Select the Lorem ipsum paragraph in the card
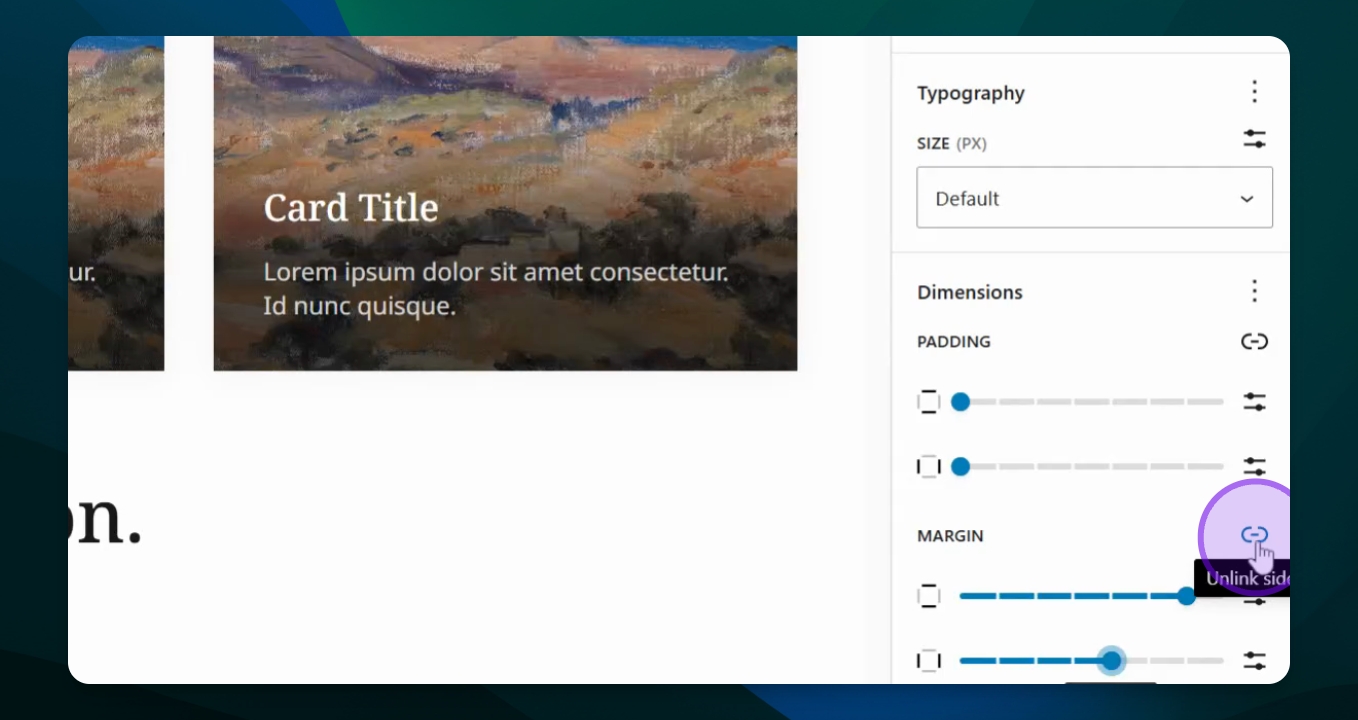This screenshot has height=720, width=1358. point(495,288)
